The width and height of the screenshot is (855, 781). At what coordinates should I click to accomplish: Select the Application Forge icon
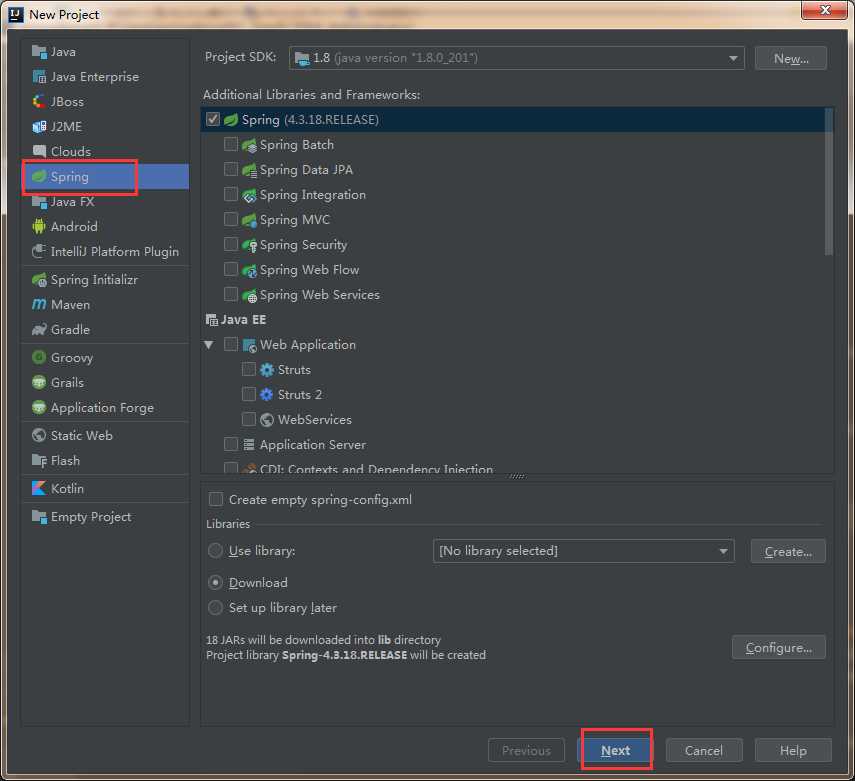coord(39,407)
